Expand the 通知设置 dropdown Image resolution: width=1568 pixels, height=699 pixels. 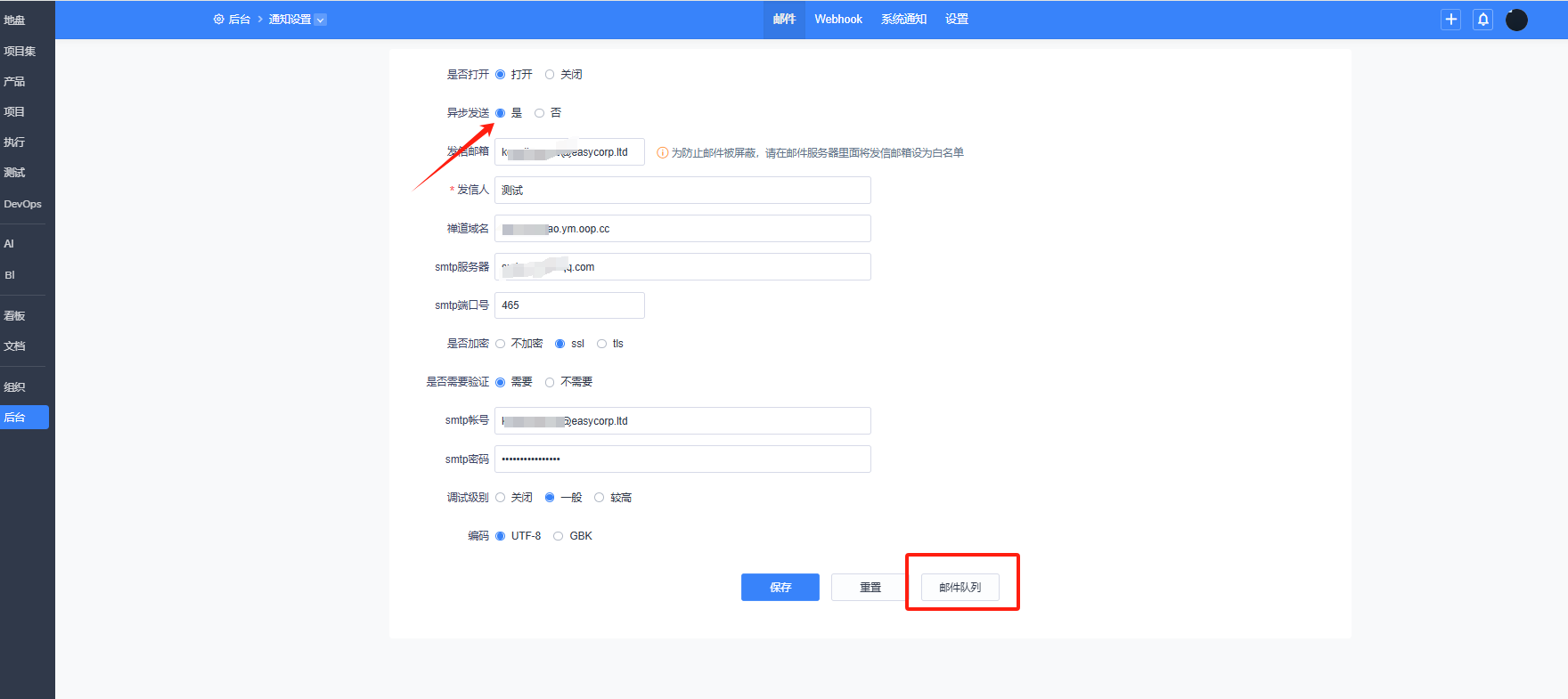321,20
